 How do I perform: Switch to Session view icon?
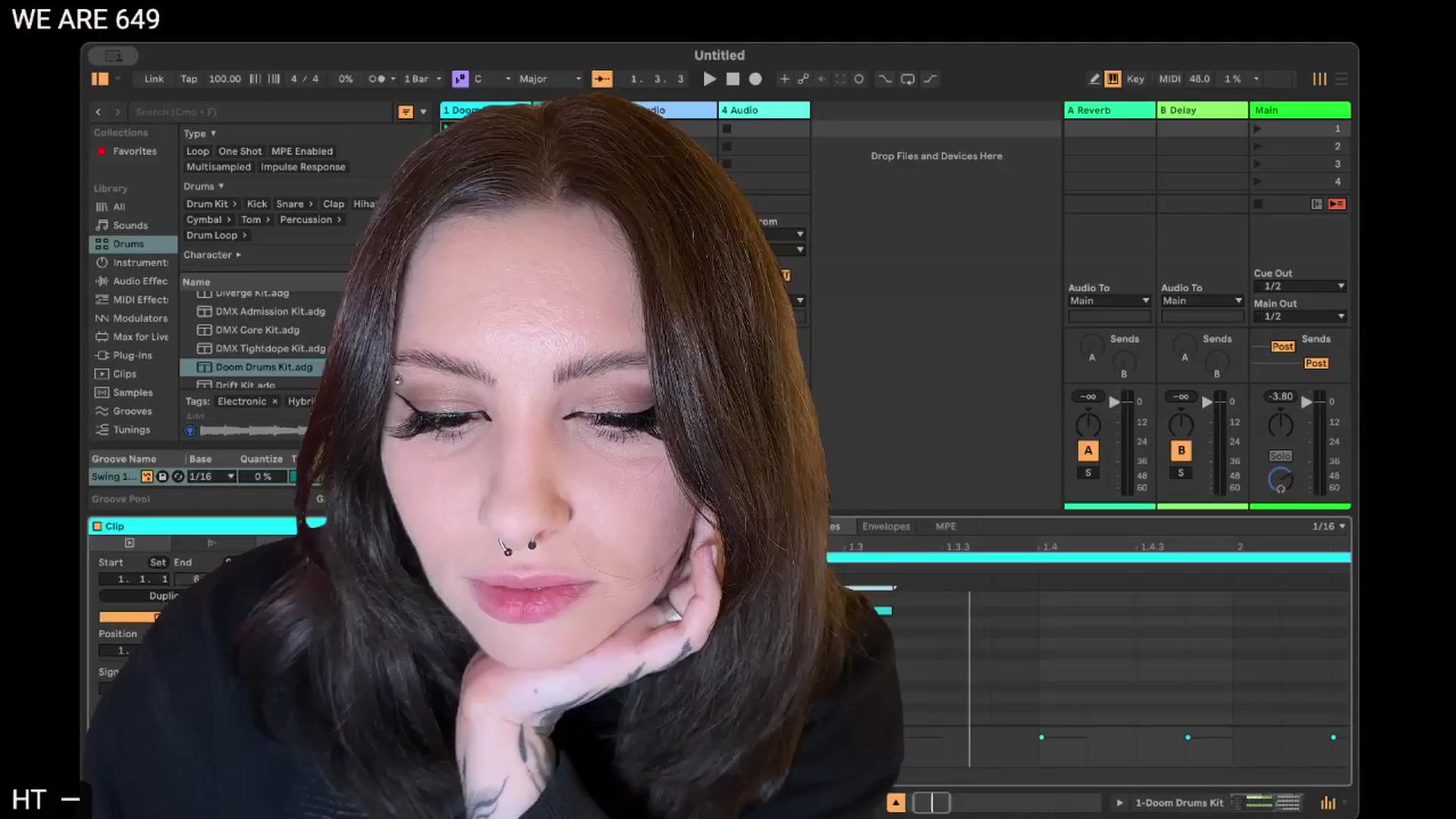(1319, 79)
